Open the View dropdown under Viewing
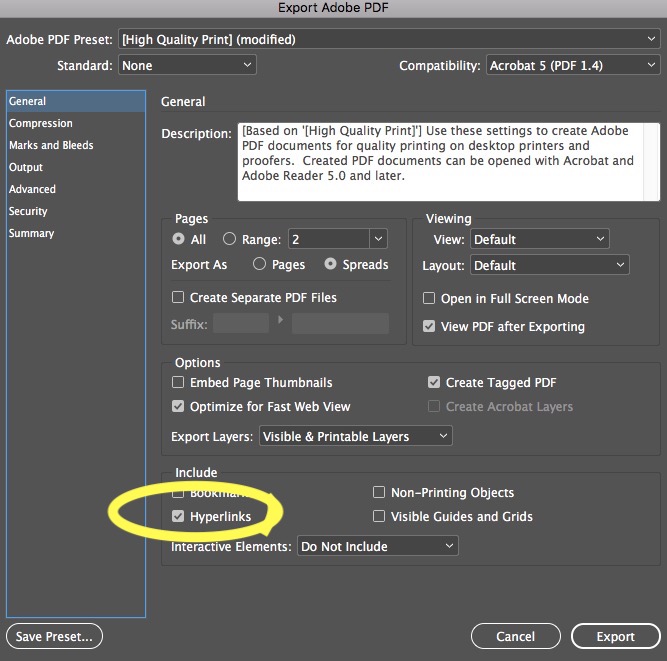The image size is (667, 661). click(x=539, y=239)
